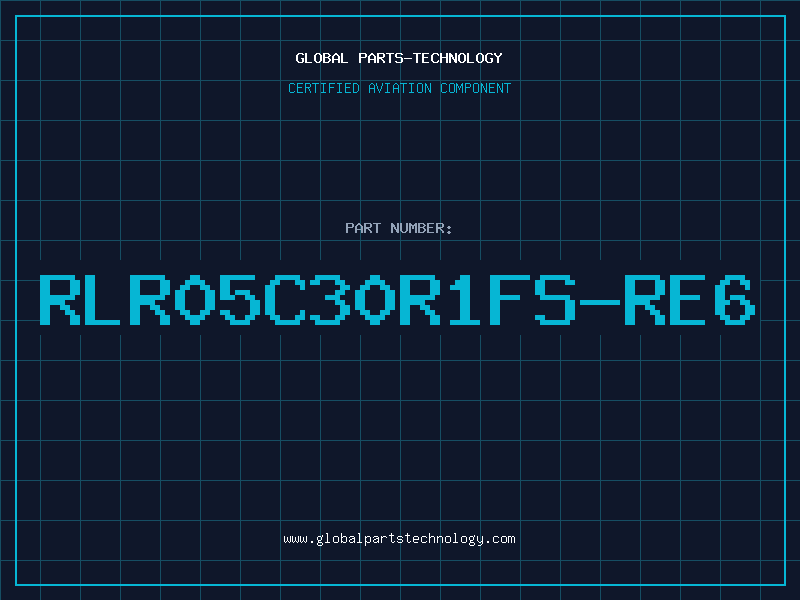Click the dash in the part number
The height and width of the screenshot is (600, 800).
tap(600, 303)
